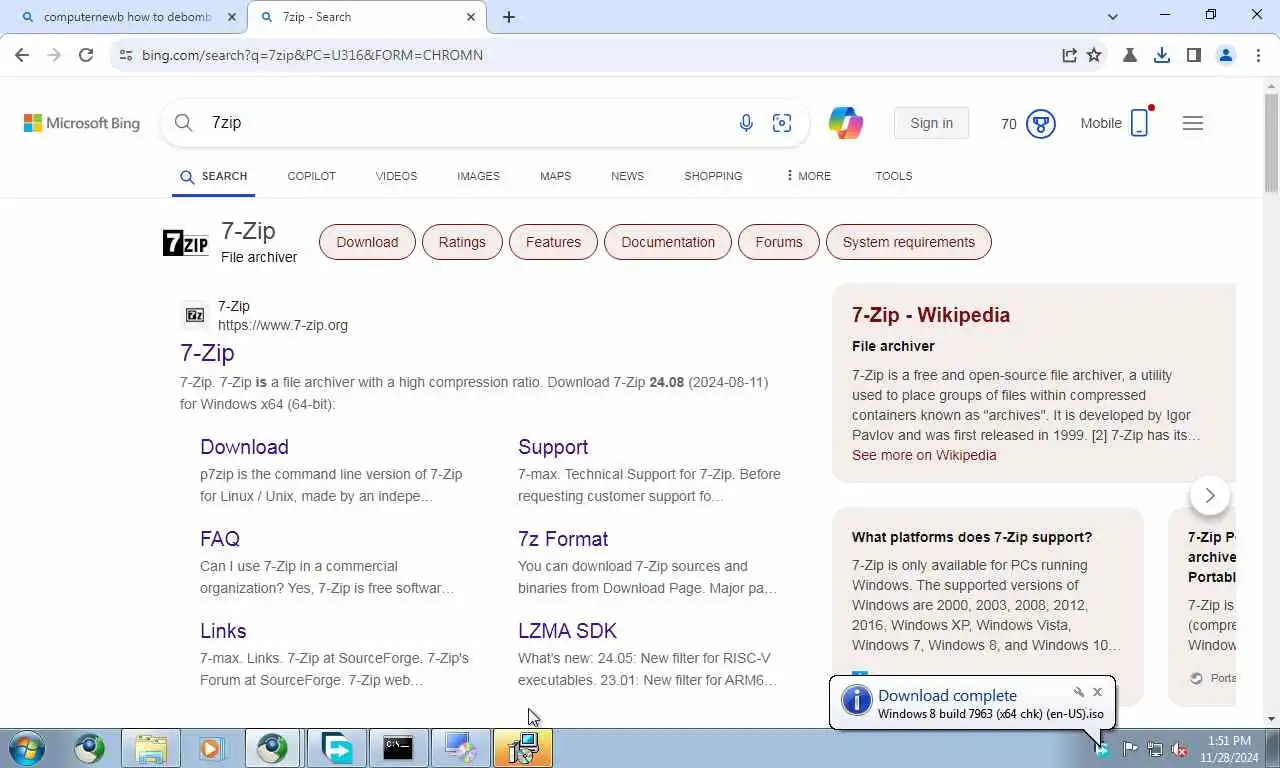Switch to the MAPS tab
The height and width of the screenshot is (768, 1280).
point(555,176)
